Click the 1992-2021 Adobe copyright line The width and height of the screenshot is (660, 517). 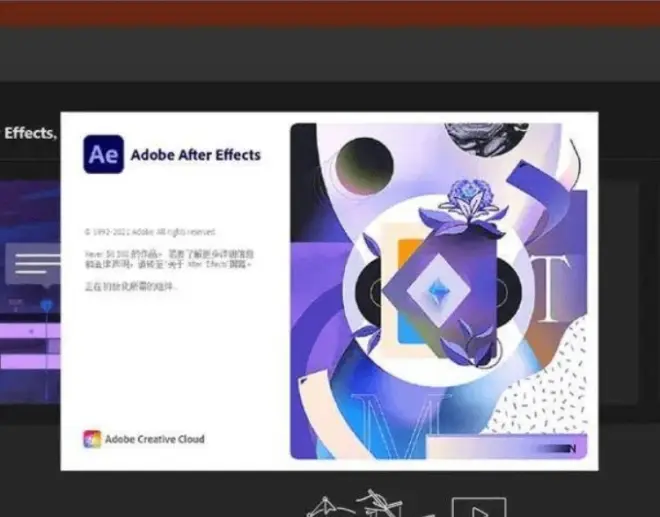pyautogui.click(x=150, y=232)
